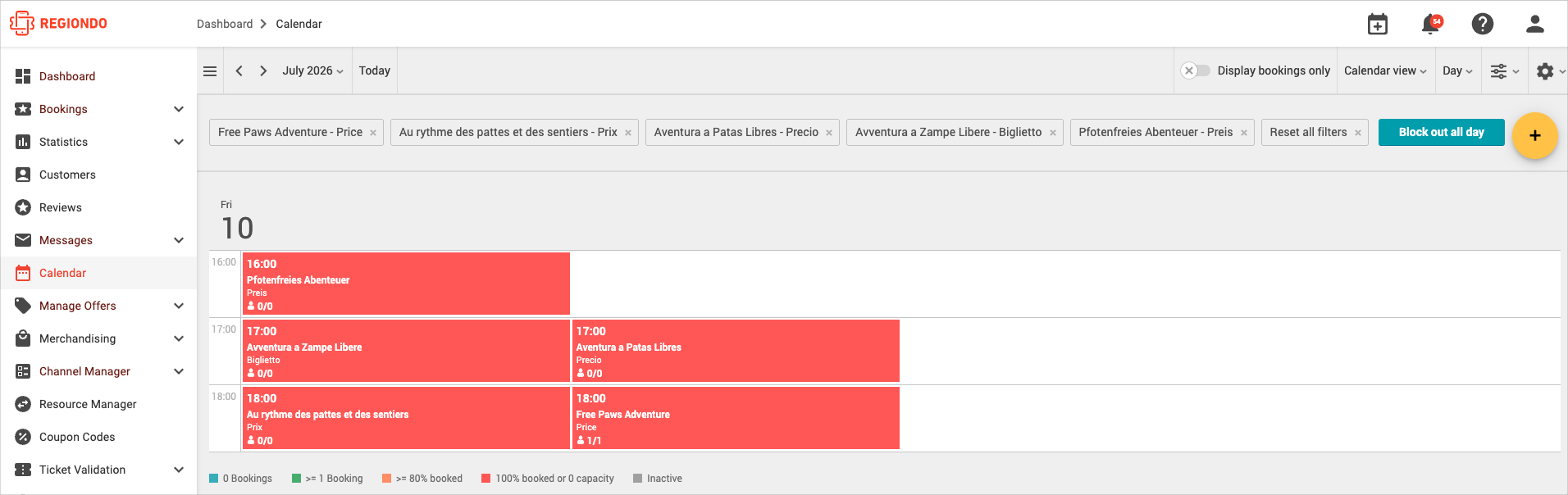The image size is (1568, 495).
Task: Toggle Display bookings only switch
Action: tap(1195, 70)
